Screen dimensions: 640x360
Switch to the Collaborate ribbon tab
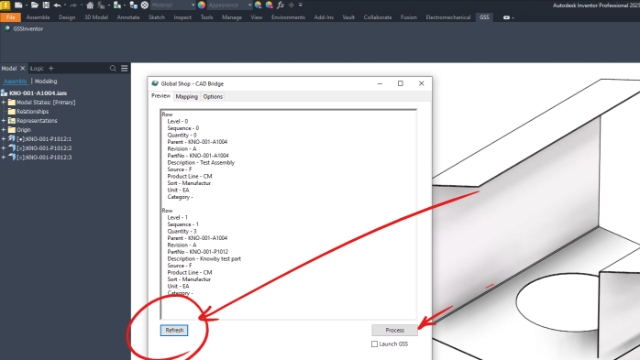click(378, 17)
